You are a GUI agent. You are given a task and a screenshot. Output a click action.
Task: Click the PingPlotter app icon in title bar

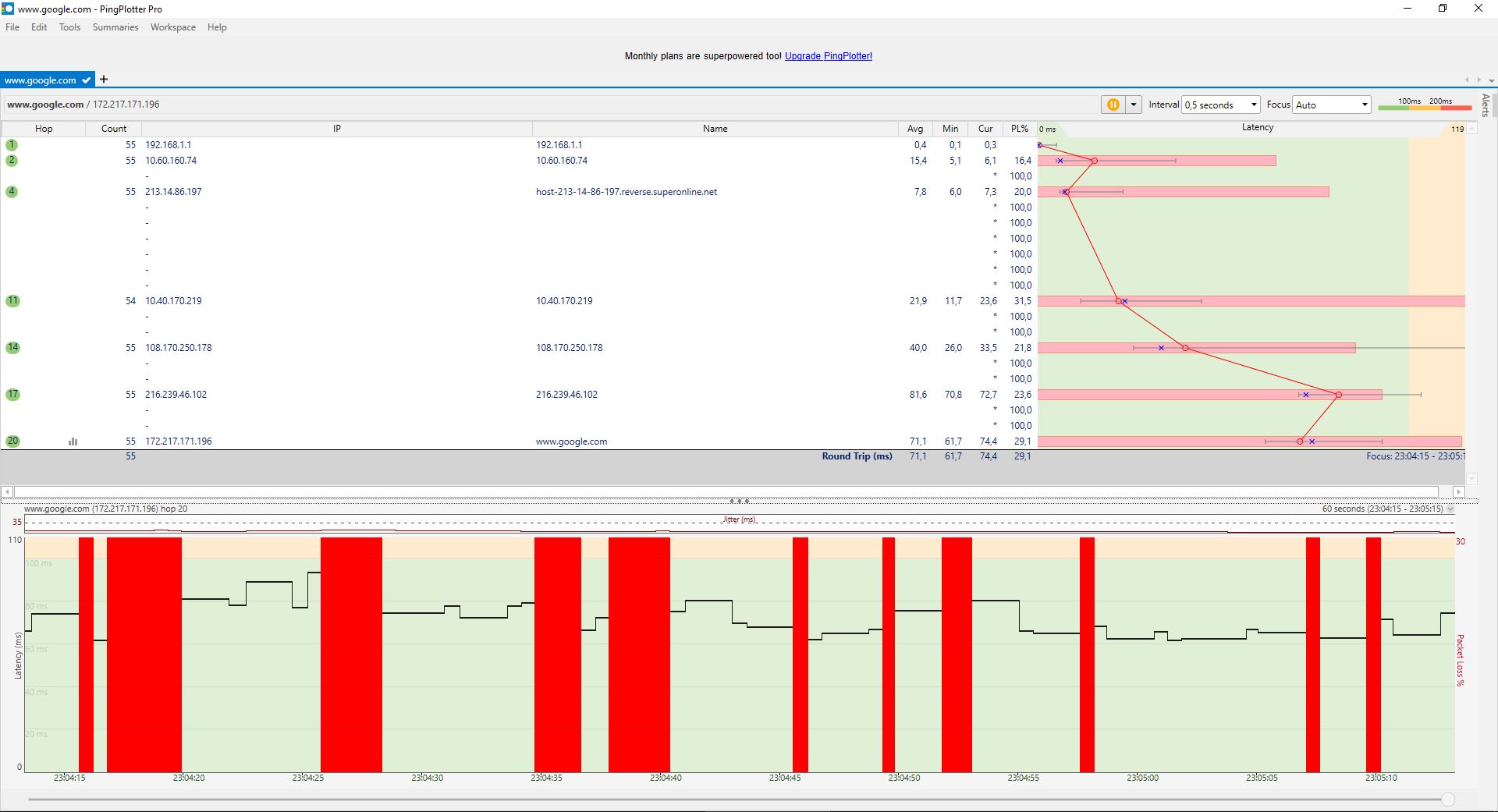click(x=8, y=9)
